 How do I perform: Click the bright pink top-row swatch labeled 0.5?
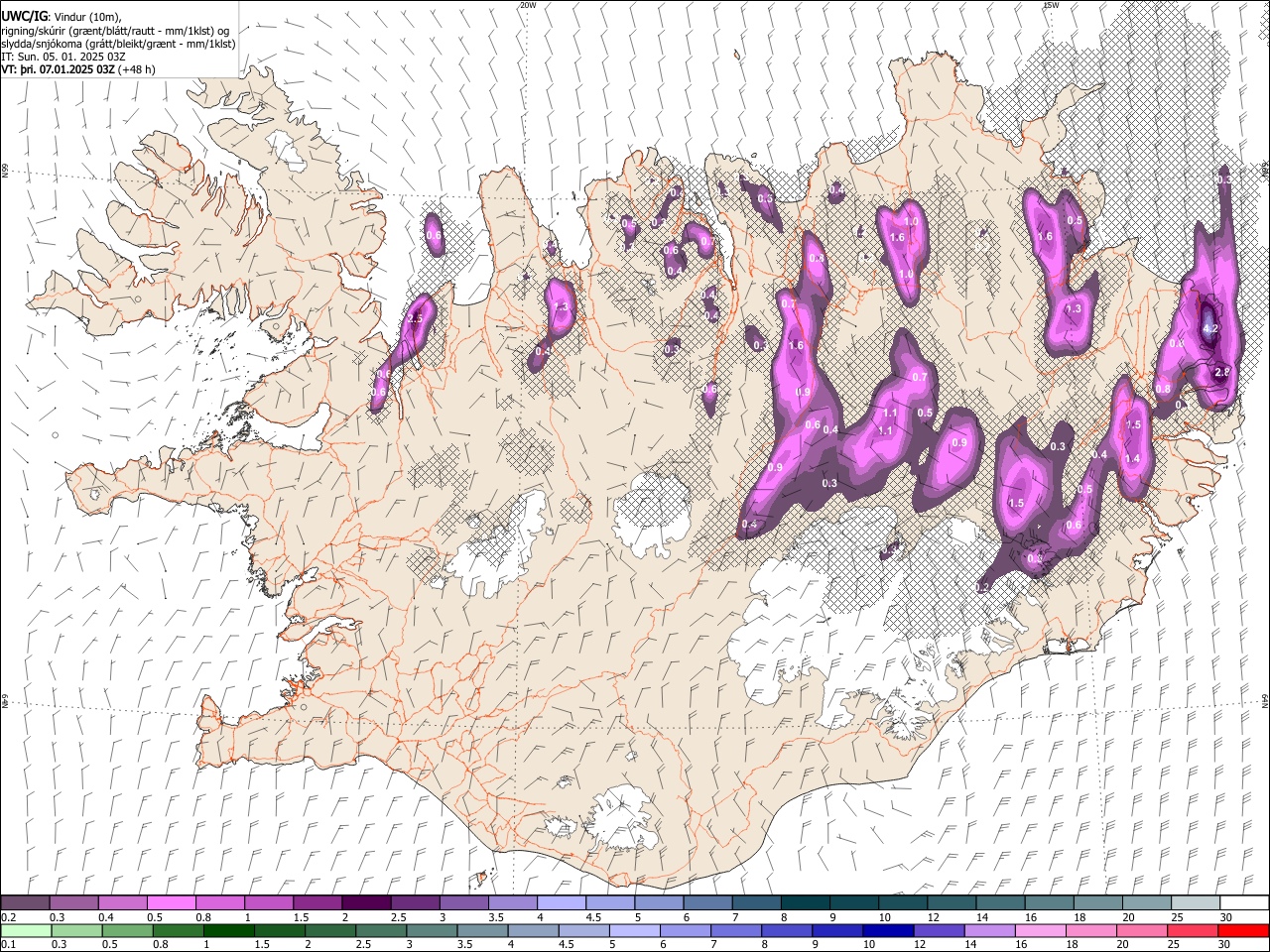click(172, 903)
